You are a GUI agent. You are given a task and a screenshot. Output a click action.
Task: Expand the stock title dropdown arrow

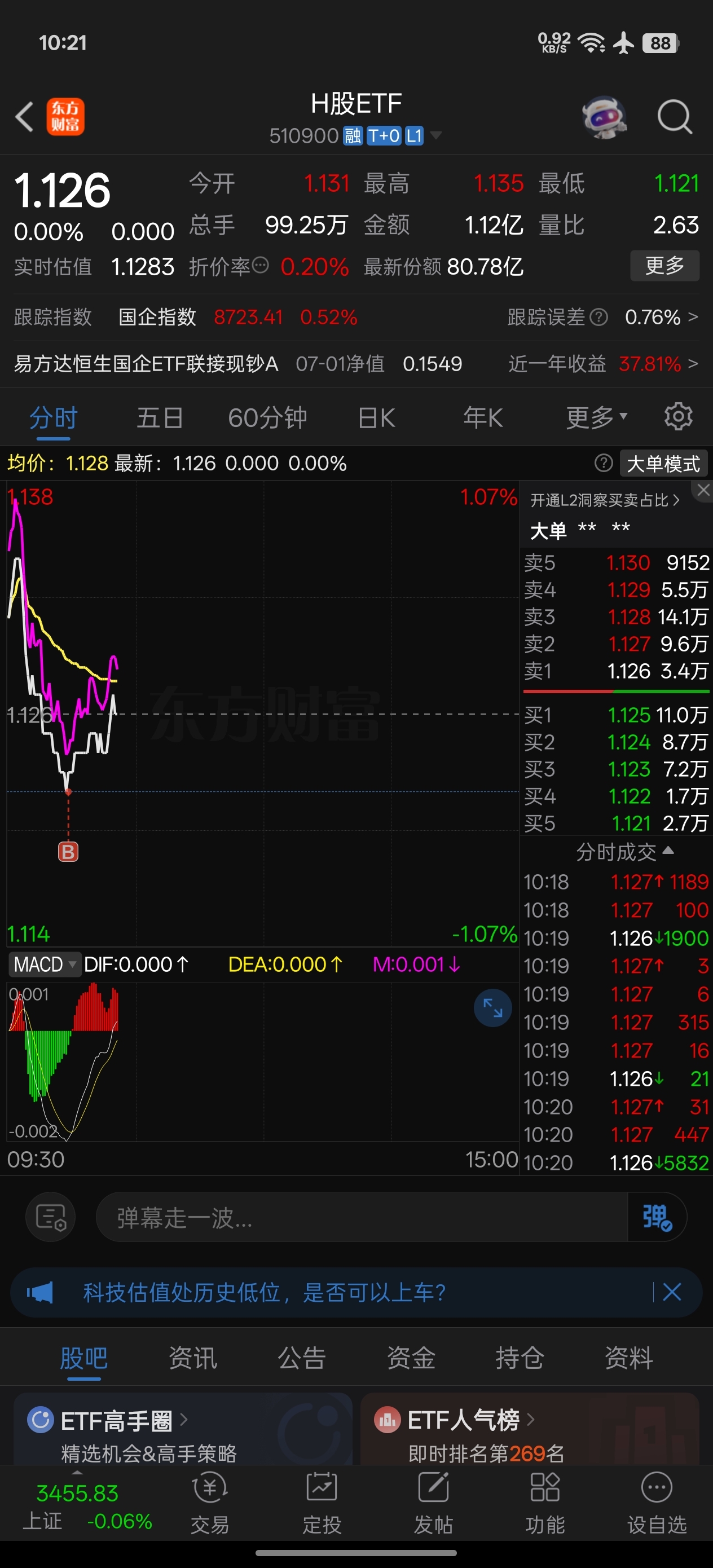pos(436,135)
